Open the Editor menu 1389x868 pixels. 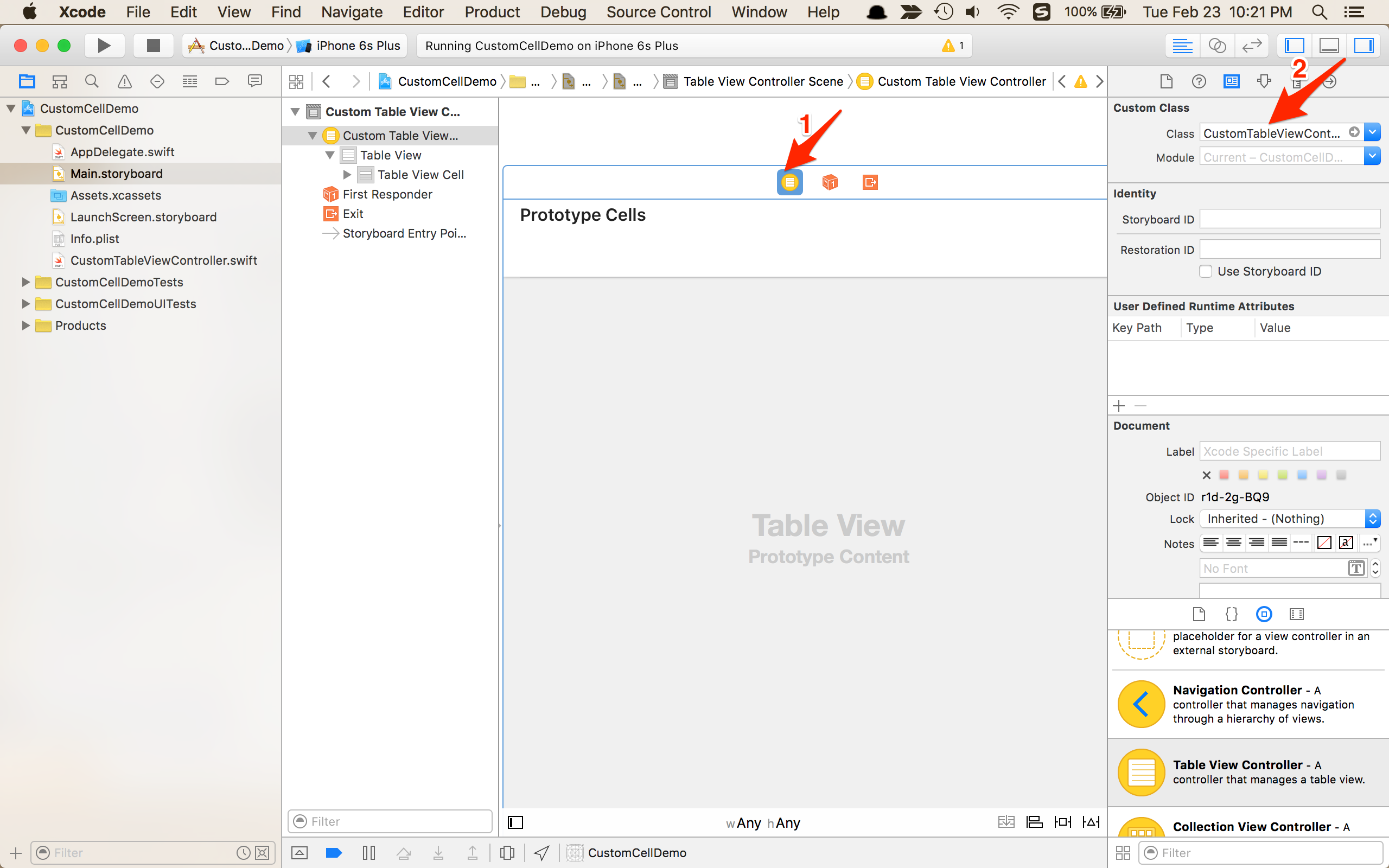[423, 12]
